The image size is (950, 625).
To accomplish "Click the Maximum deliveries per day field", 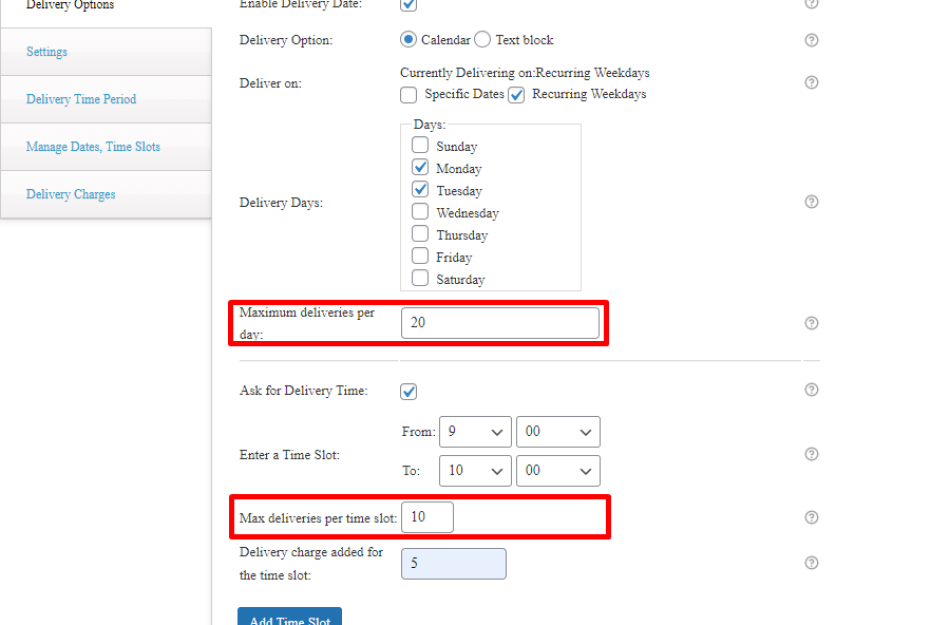I will click(x=500, y=322).
